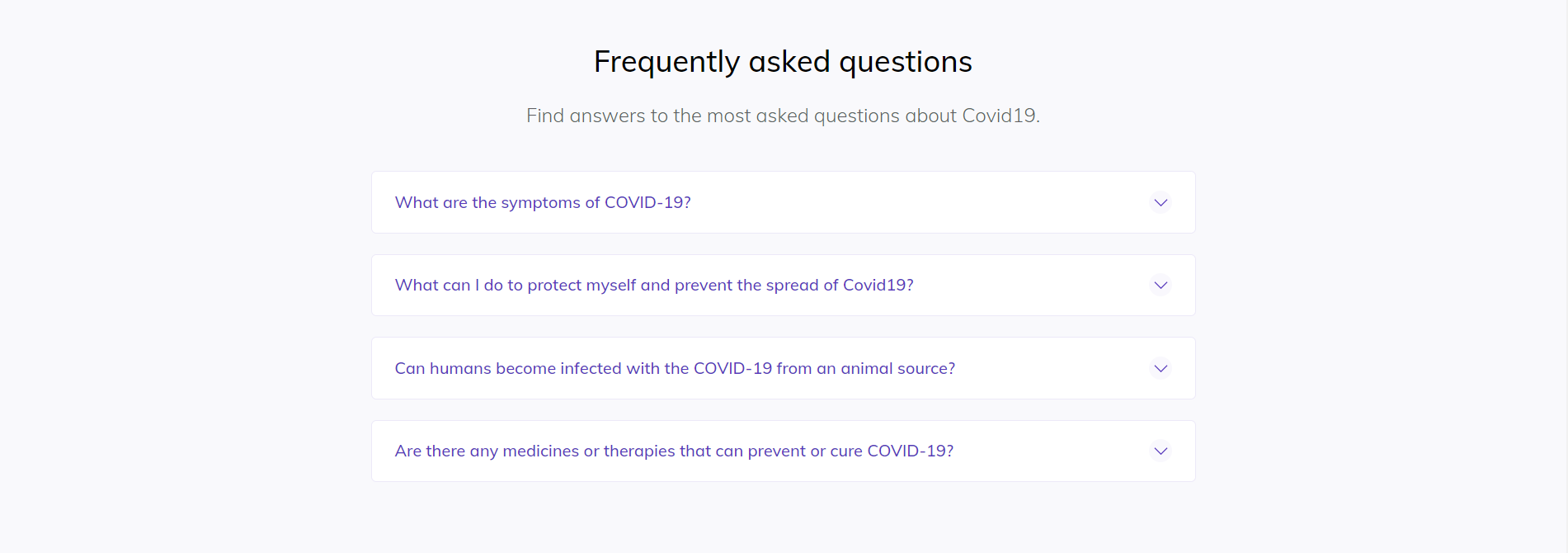Image resolution: width=1568 pixels, height=553 pixels.
Task: Click the 'Find answers to the most asked questions' subtitle
Action: [x=783, y=116]
